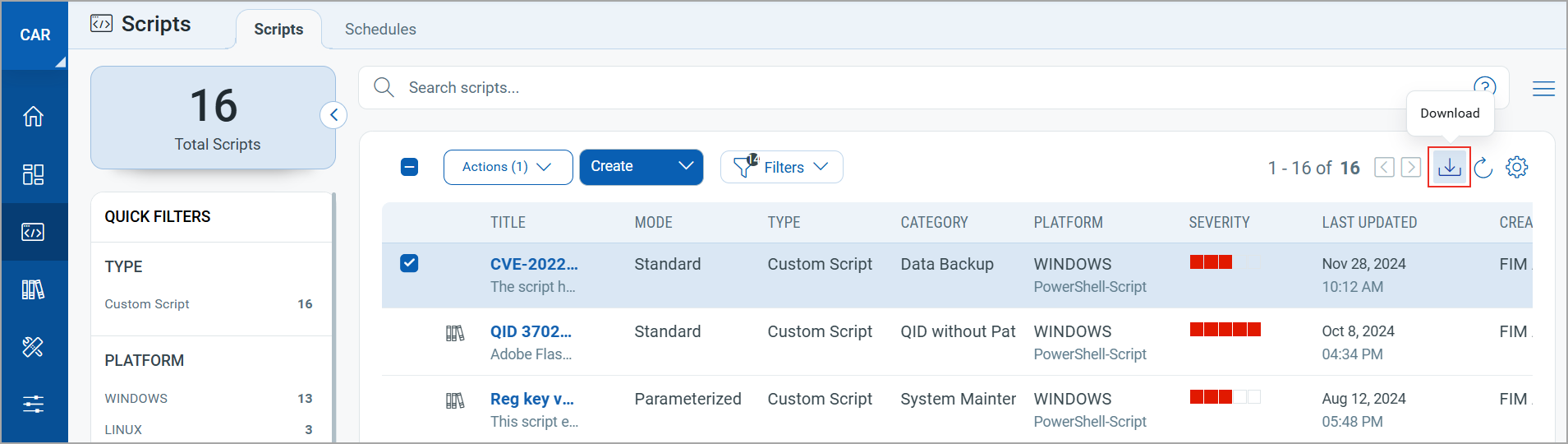This screenshot has width=1568, height=444.
Task: Open the CVE-2022 script link
Action: click(x=534, y=264)
